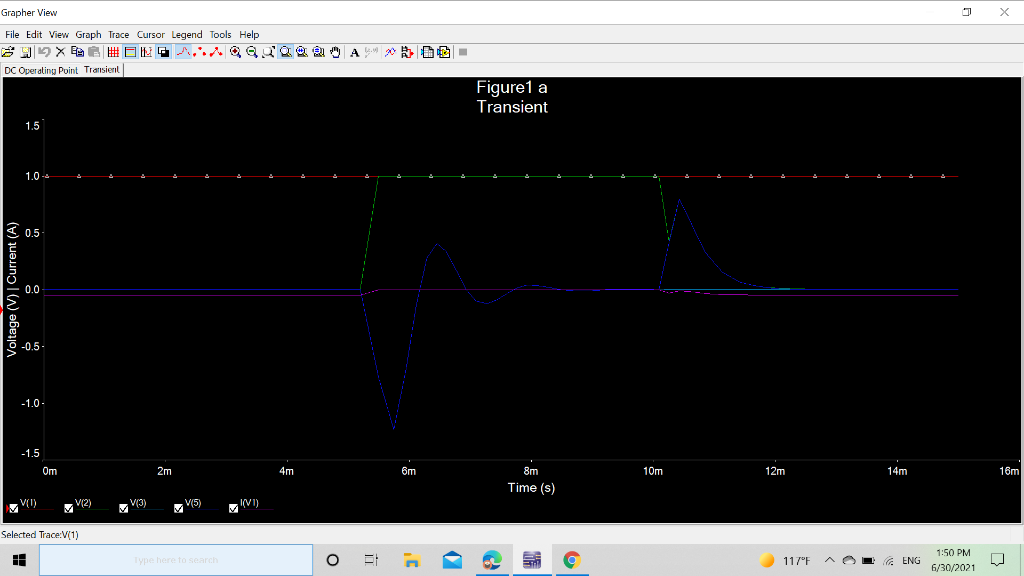Enable the graph cursors
The width and height of the screenshot is (1024, 576).
pos(147,52)
